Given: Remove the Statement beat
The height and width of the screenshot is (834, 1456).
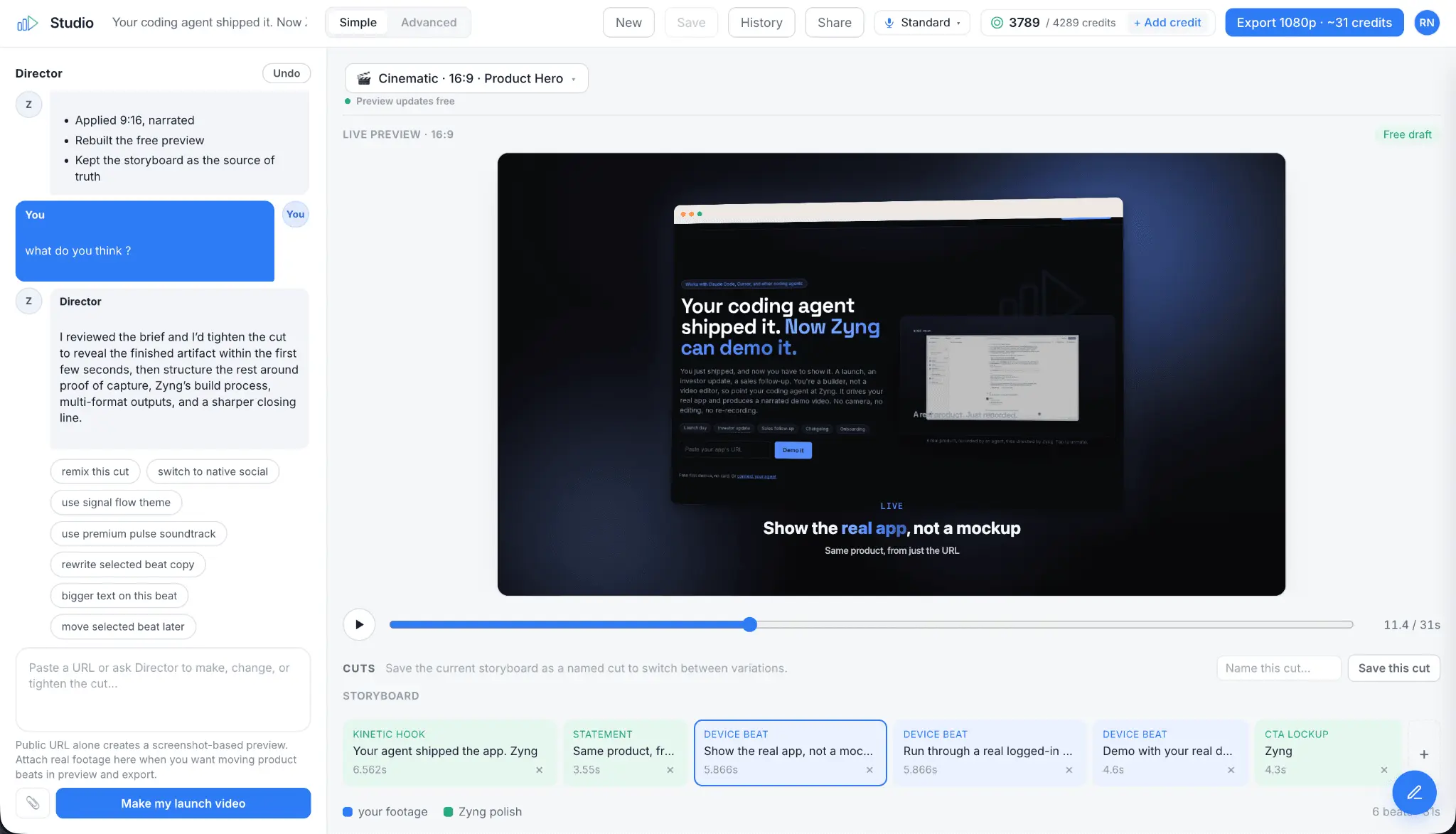Looking at the screenshot, I should click(670, 770).
